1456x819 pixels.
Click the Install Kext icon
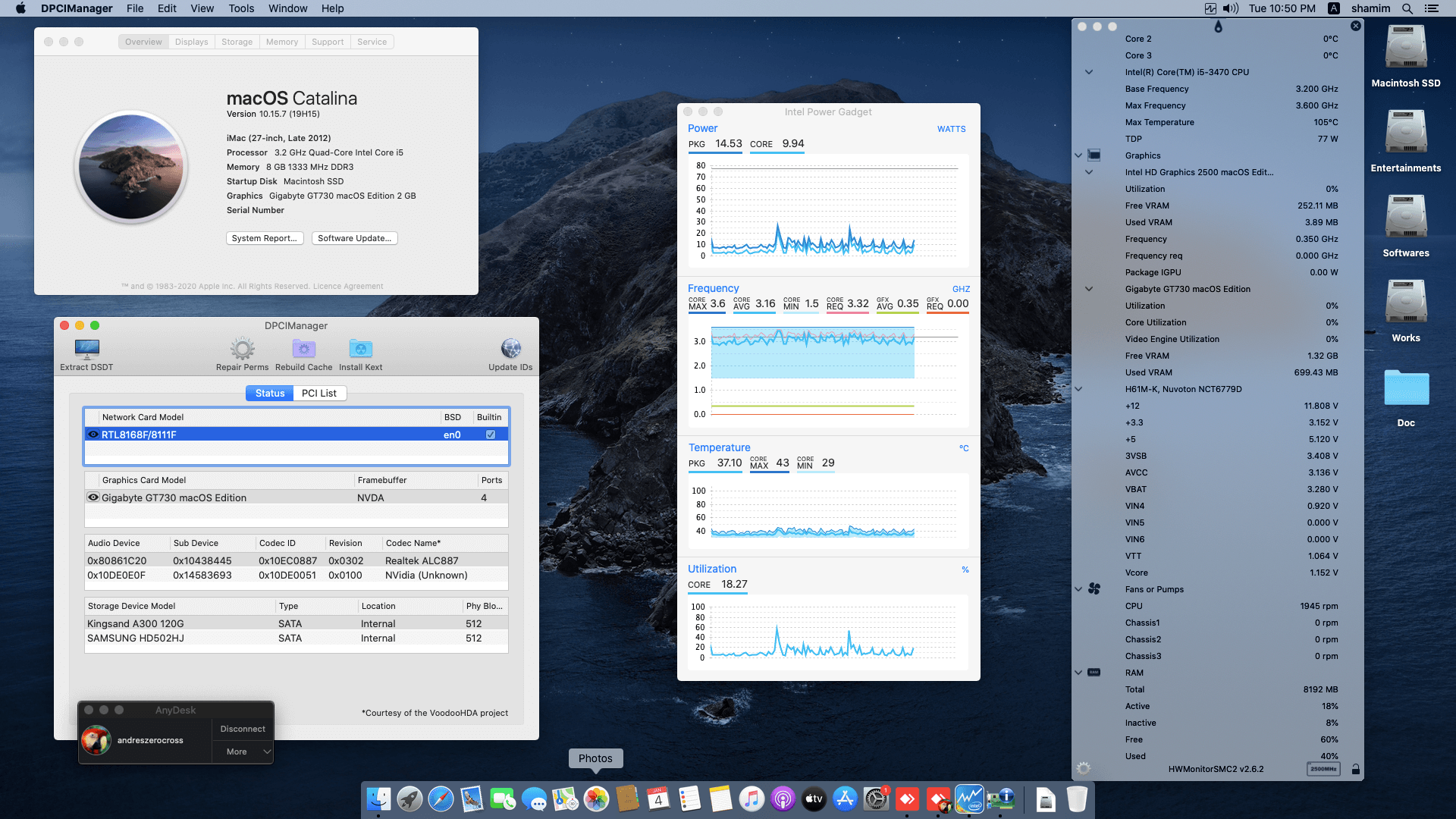pos(361,349)
